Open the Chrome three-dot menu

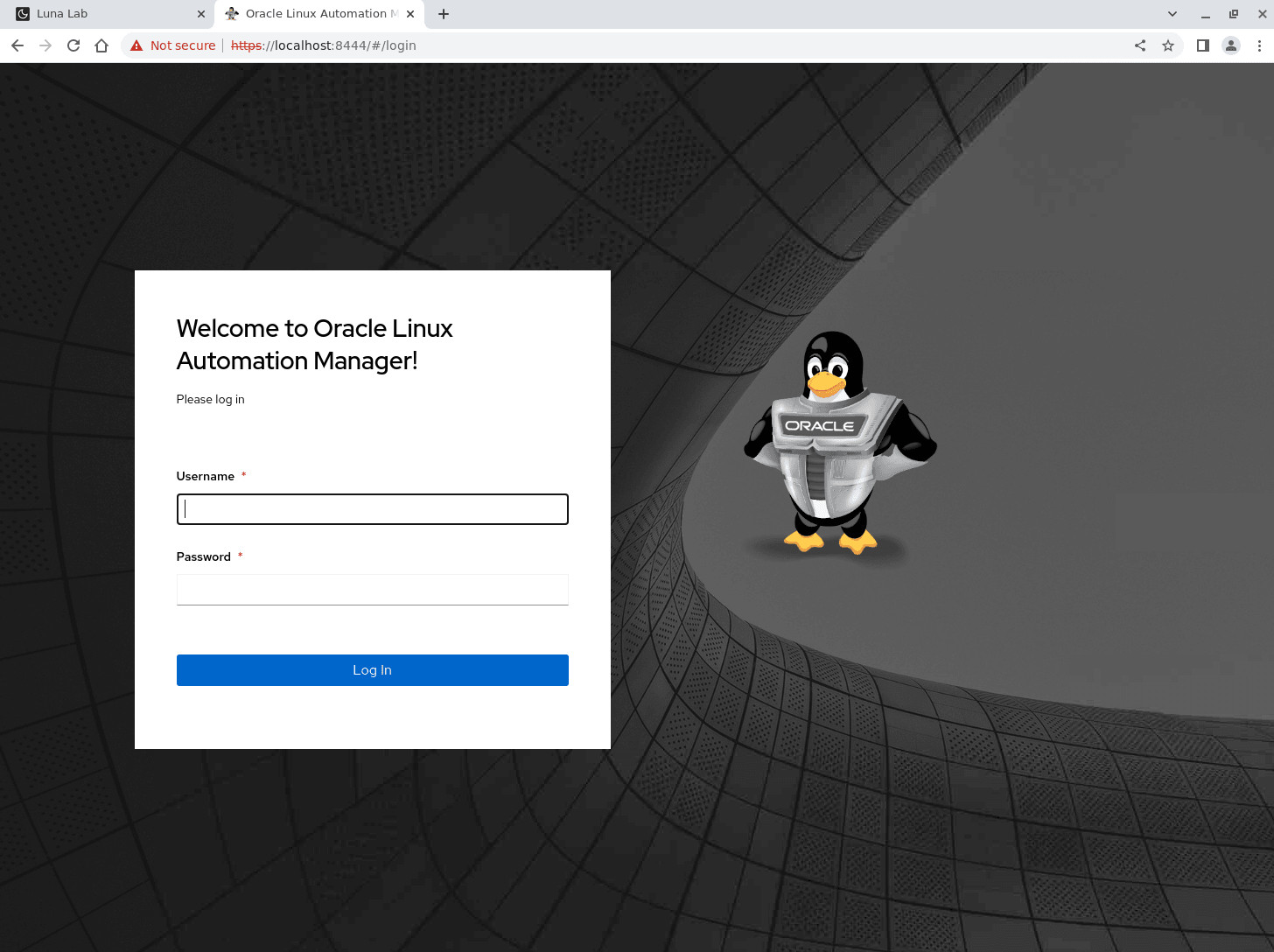click(1259, 45)
